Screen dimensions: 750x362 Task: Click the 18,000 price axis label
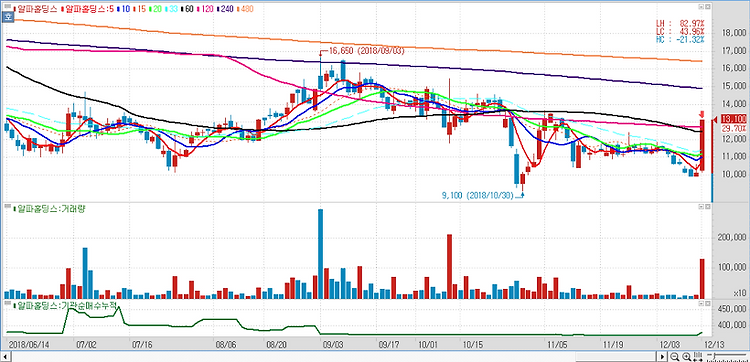point(733,33)
